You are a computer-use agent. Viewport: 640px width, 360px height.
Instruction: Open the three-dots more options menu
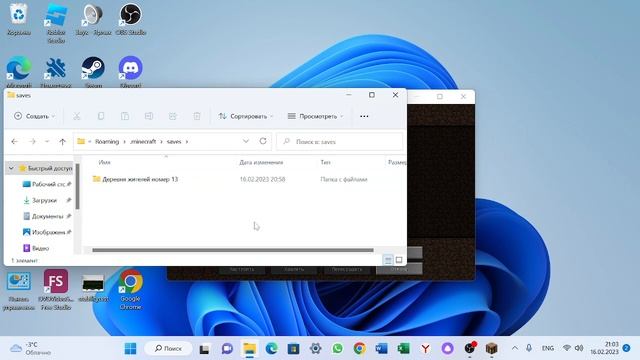pyautogui.click(x=364, y=116)
